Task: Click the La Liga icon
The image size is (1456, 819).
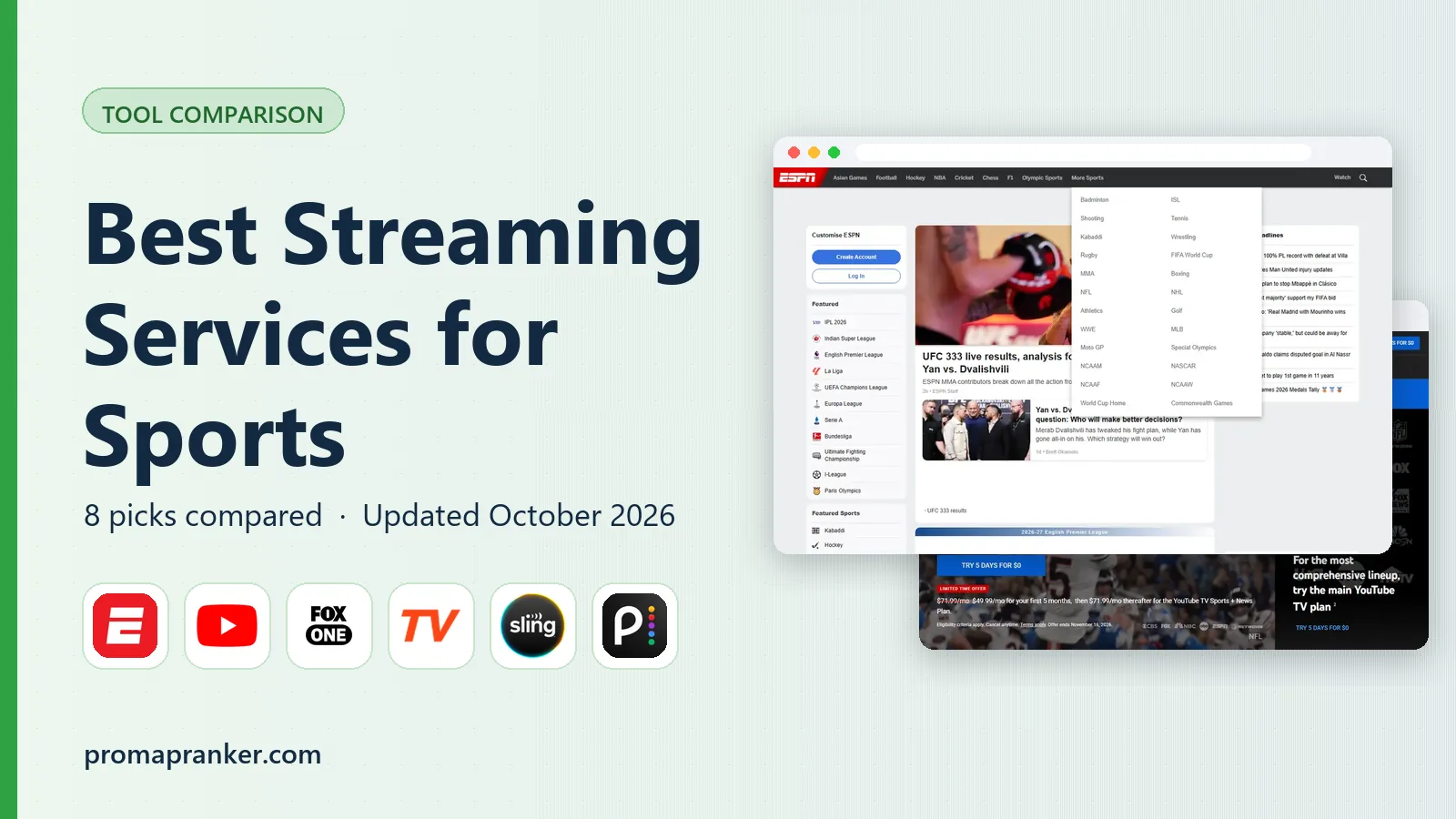Action: (816, 371)
